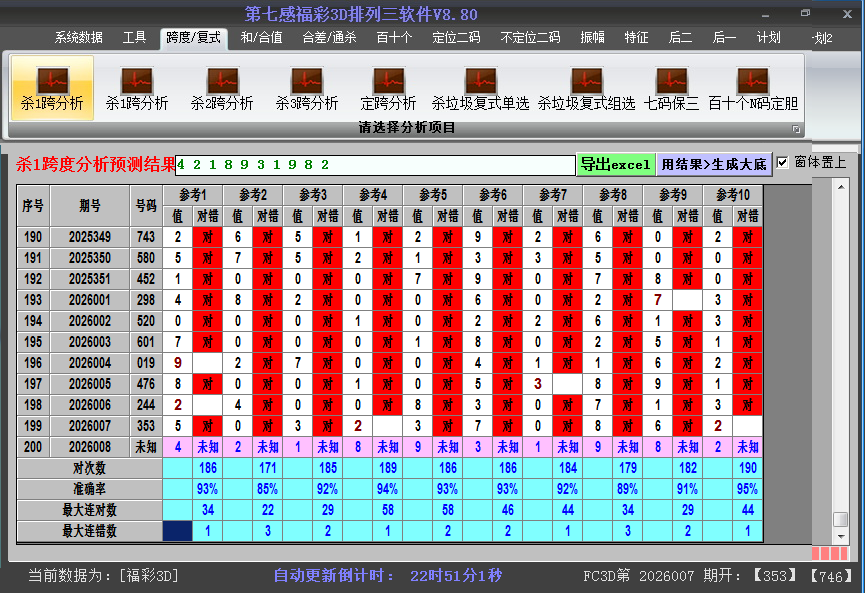Click the vertical scrollbar thumb of the table
The width and height of the screenshot is (865, 593).
pyautogui.click(x=840, y=519)
